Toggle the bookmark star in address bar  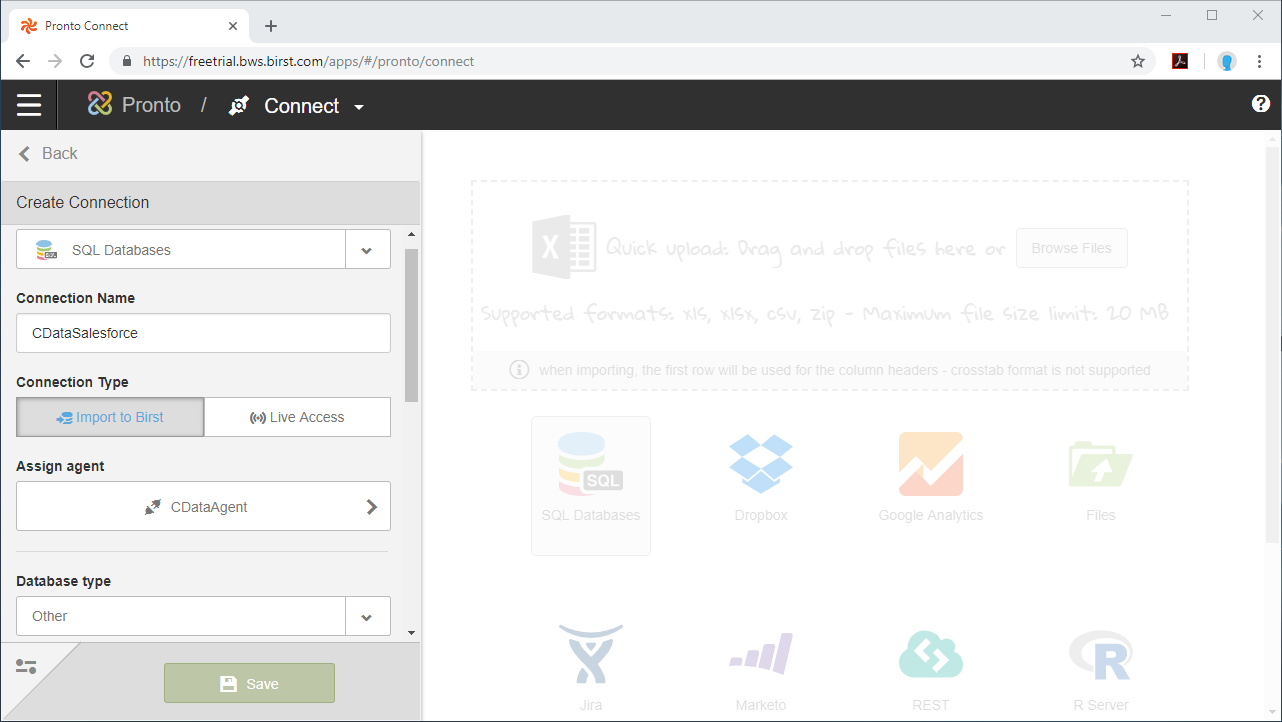[x=1137, y=61]
